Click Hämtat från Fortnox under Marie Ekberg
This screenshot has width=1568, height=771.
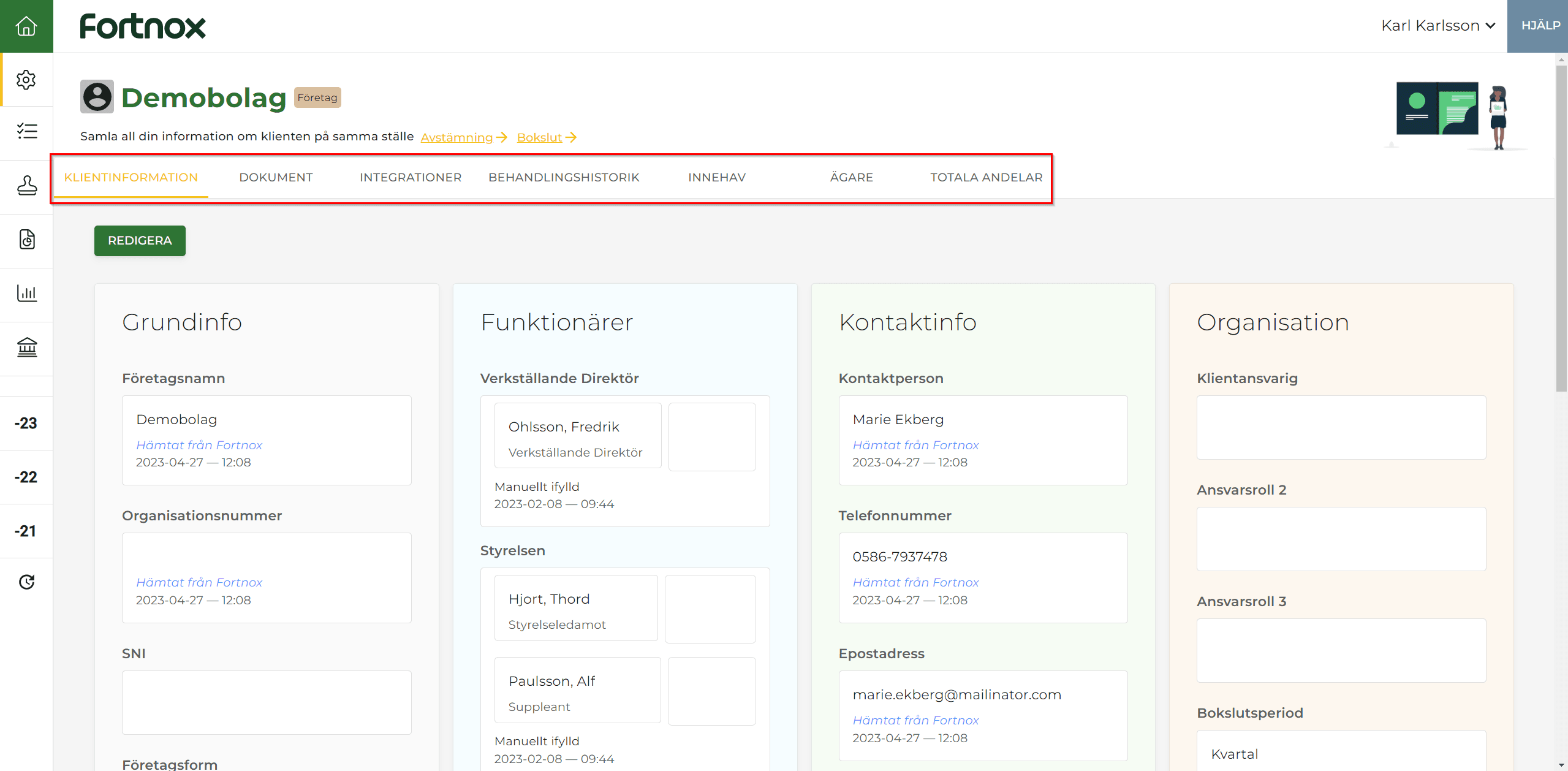[915, 445]
